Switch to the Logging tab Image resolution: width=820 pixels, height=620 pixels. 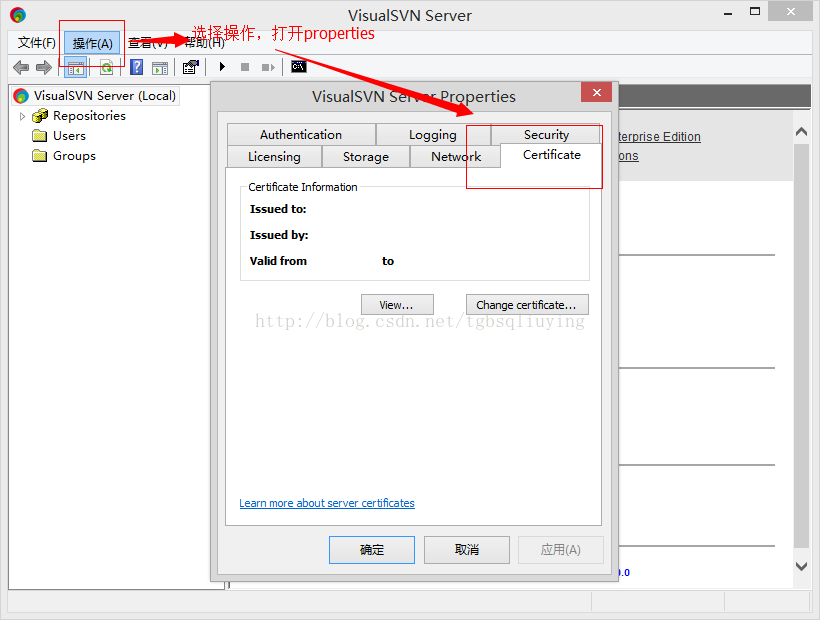click(433, 135)
